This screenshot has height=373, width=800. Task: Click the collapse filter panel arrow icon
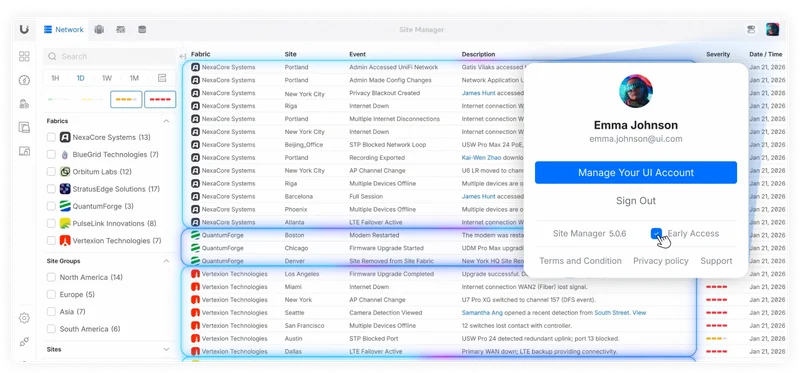pos(183,56)
